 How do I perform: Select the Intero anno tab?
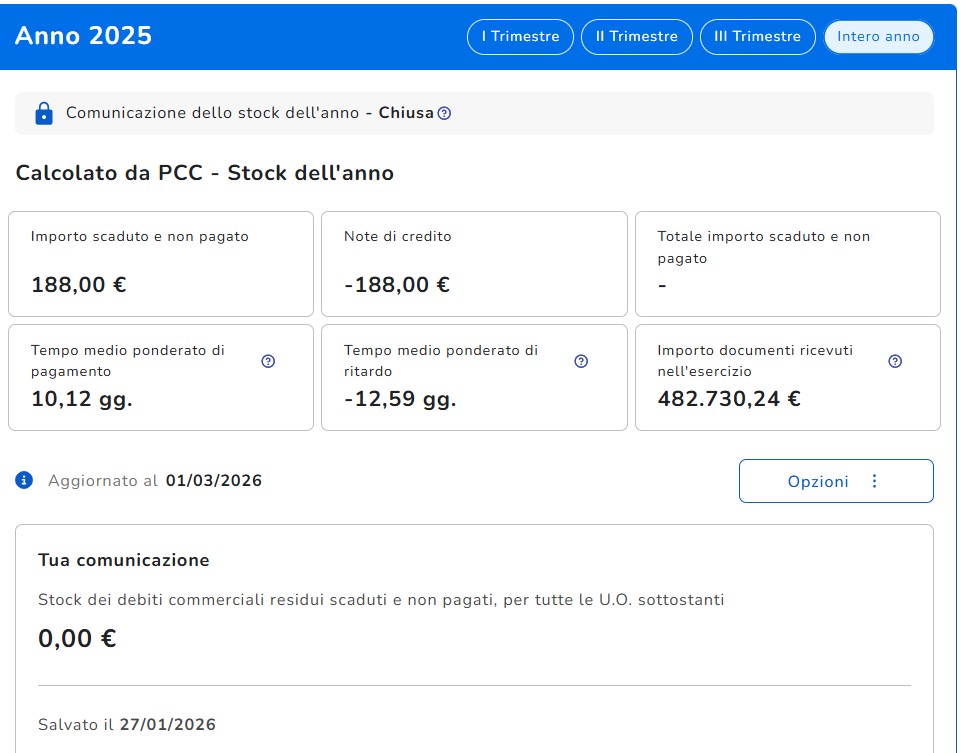[x=878, y=37]
